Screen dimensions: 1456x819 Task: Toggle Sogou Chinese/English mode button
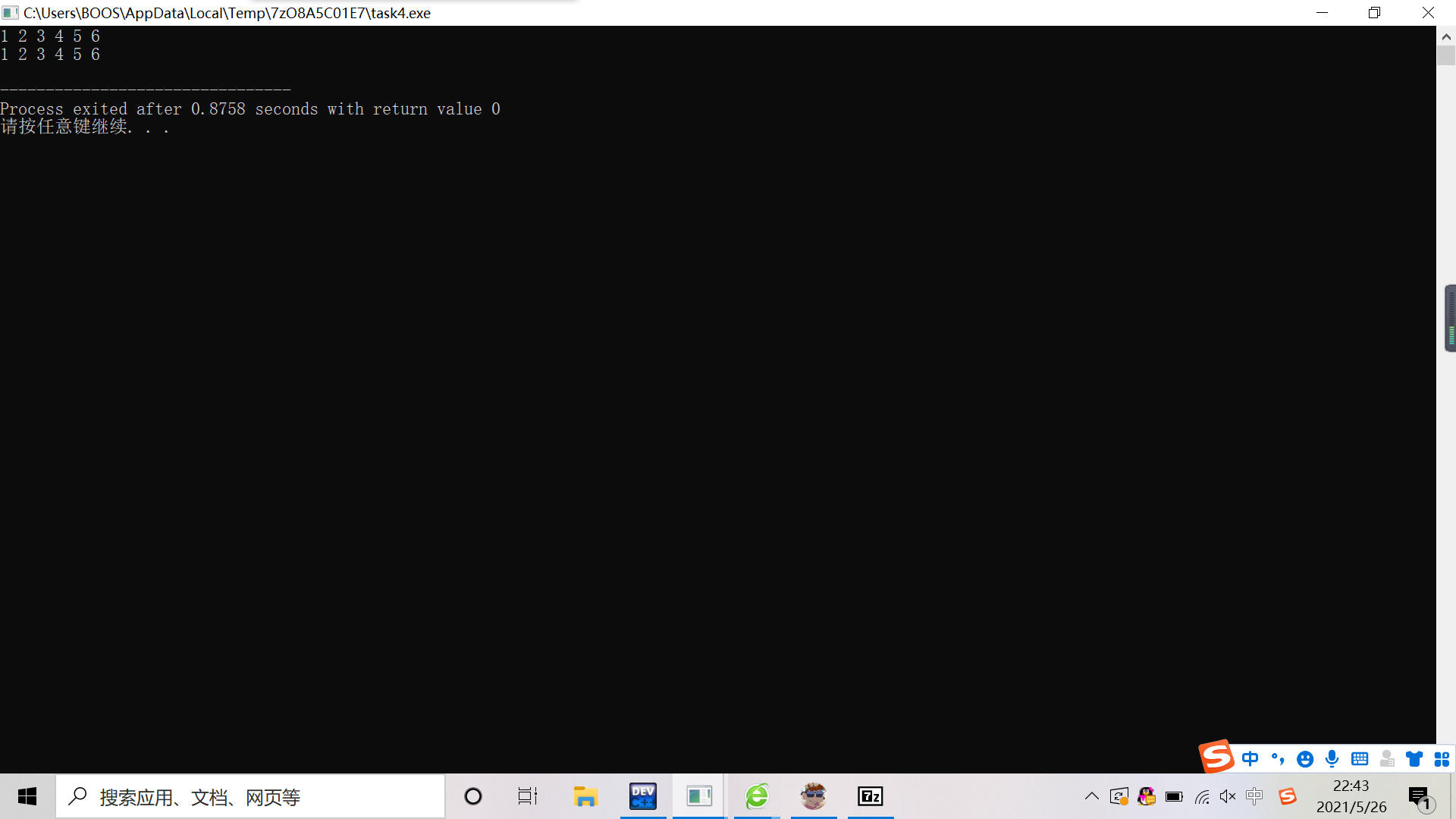coord(1250,759)
